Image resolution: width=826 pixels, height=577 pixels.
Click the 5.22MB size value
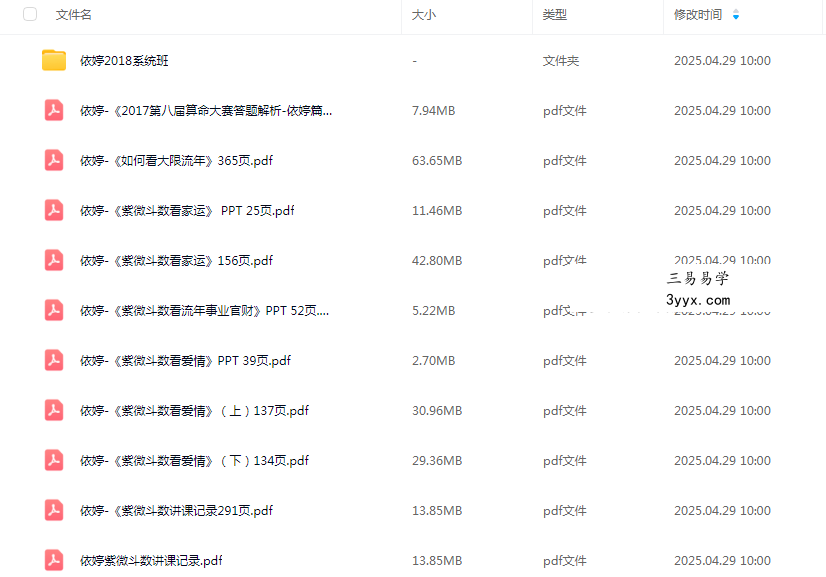434,311
